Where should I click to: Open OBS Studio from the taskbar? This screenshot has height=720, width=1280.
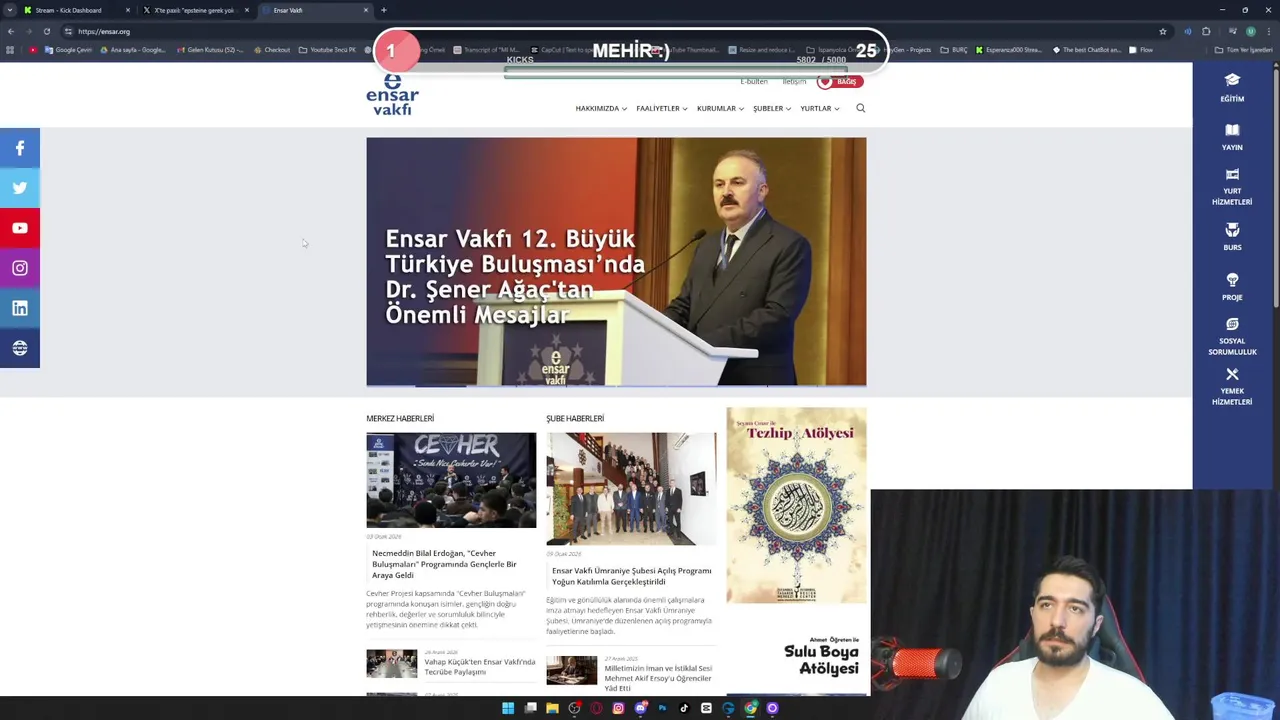click(574, 708)
